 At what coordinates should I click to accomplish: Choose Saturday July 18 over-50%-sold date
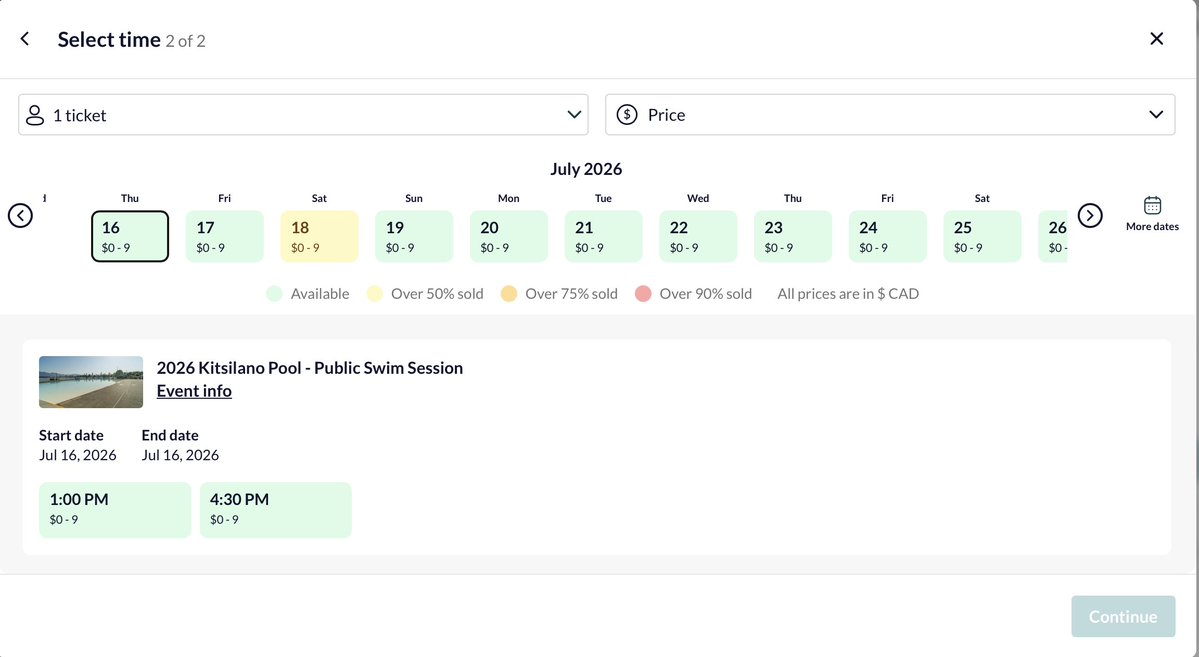click(x=319, y=236)
